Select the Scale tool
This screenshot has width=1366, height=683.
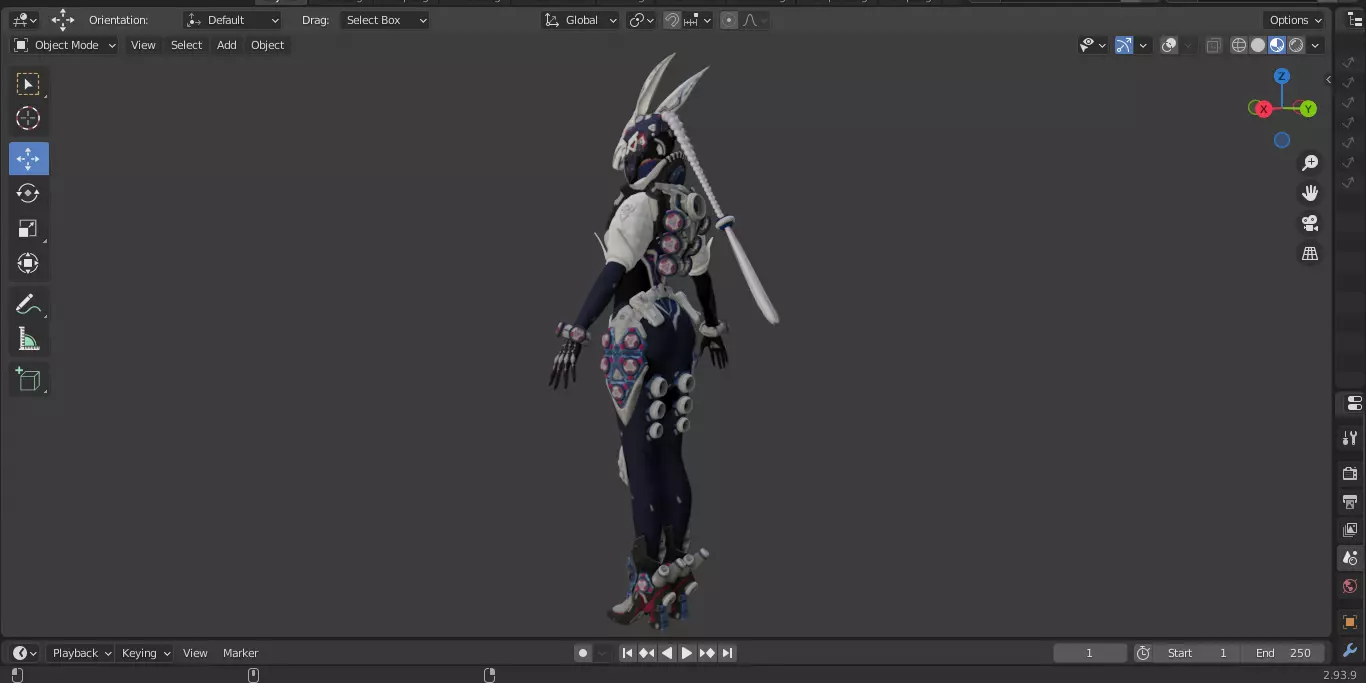(28, 228)
